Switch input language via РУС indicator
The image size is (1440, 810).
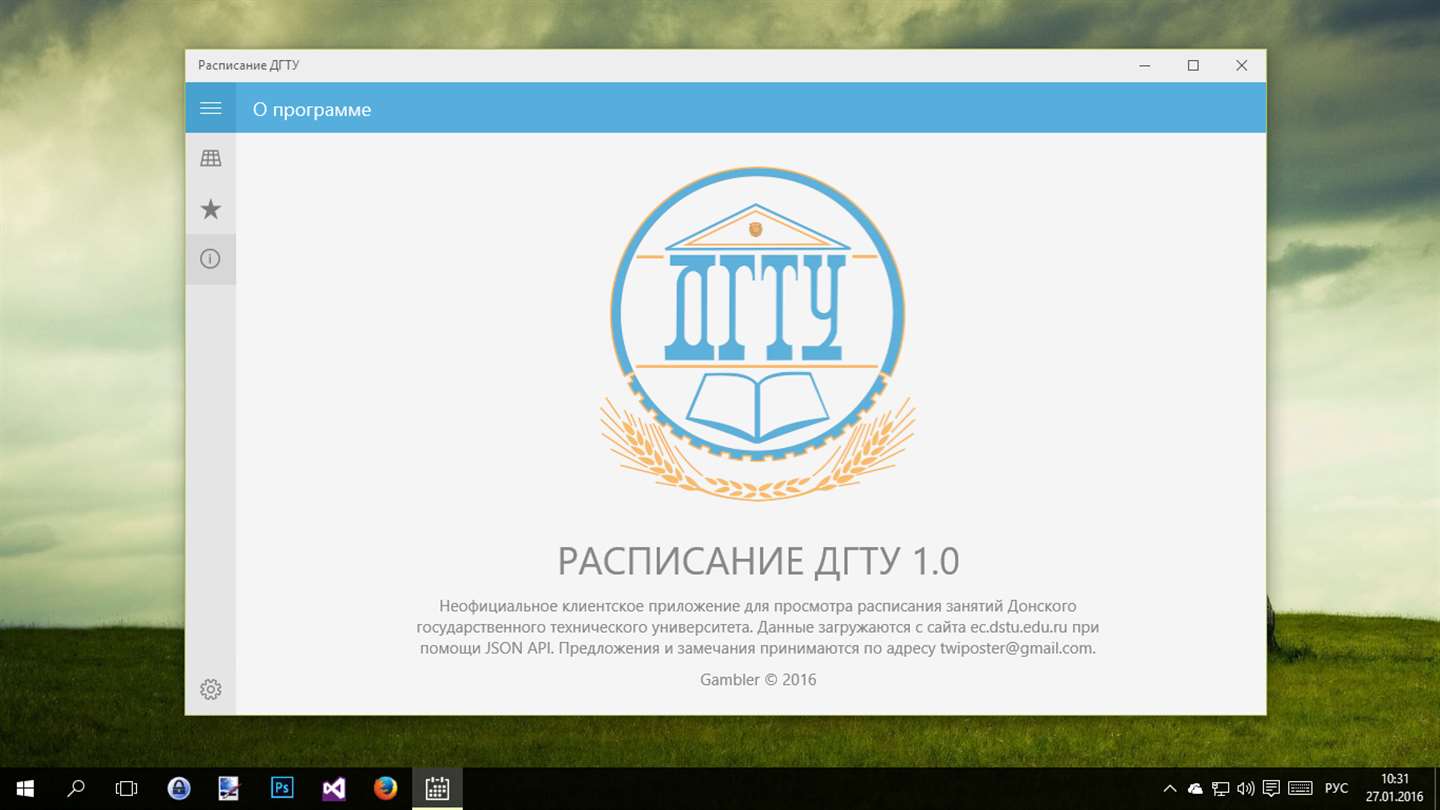pyautogui.click(x=1336, y=788)
